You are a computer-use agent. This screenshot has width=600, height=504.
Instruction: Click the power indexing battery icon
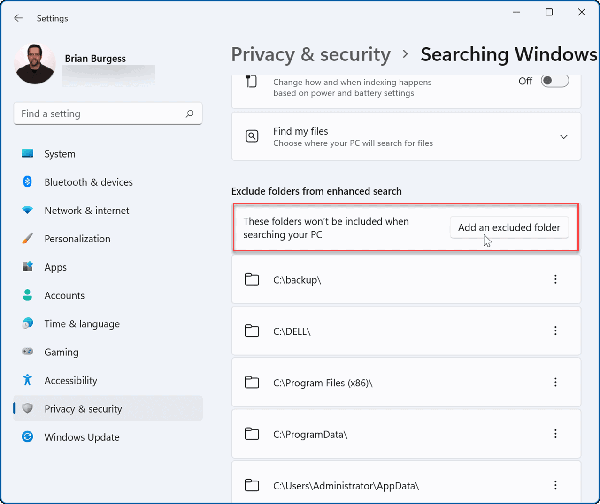click(x=251, y=82)
